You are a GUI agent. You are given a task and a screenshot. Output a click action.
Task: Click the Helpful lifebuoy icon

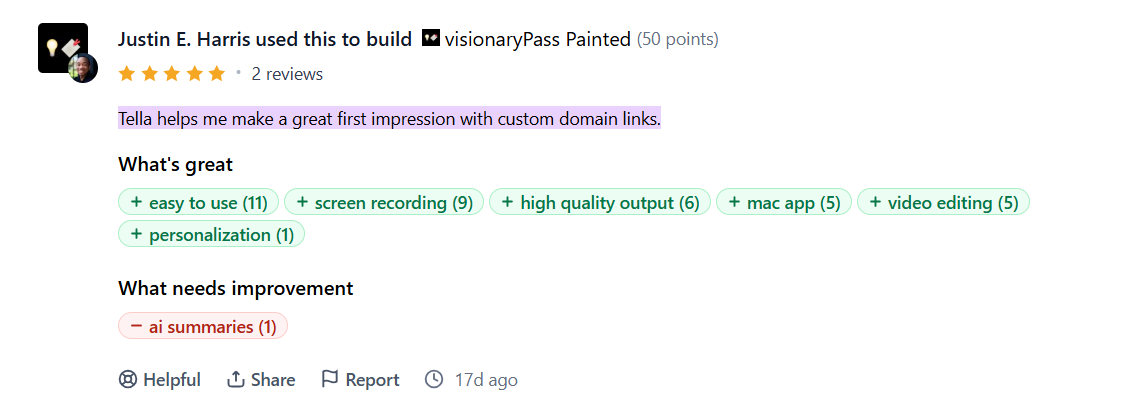tap(128, 380)
